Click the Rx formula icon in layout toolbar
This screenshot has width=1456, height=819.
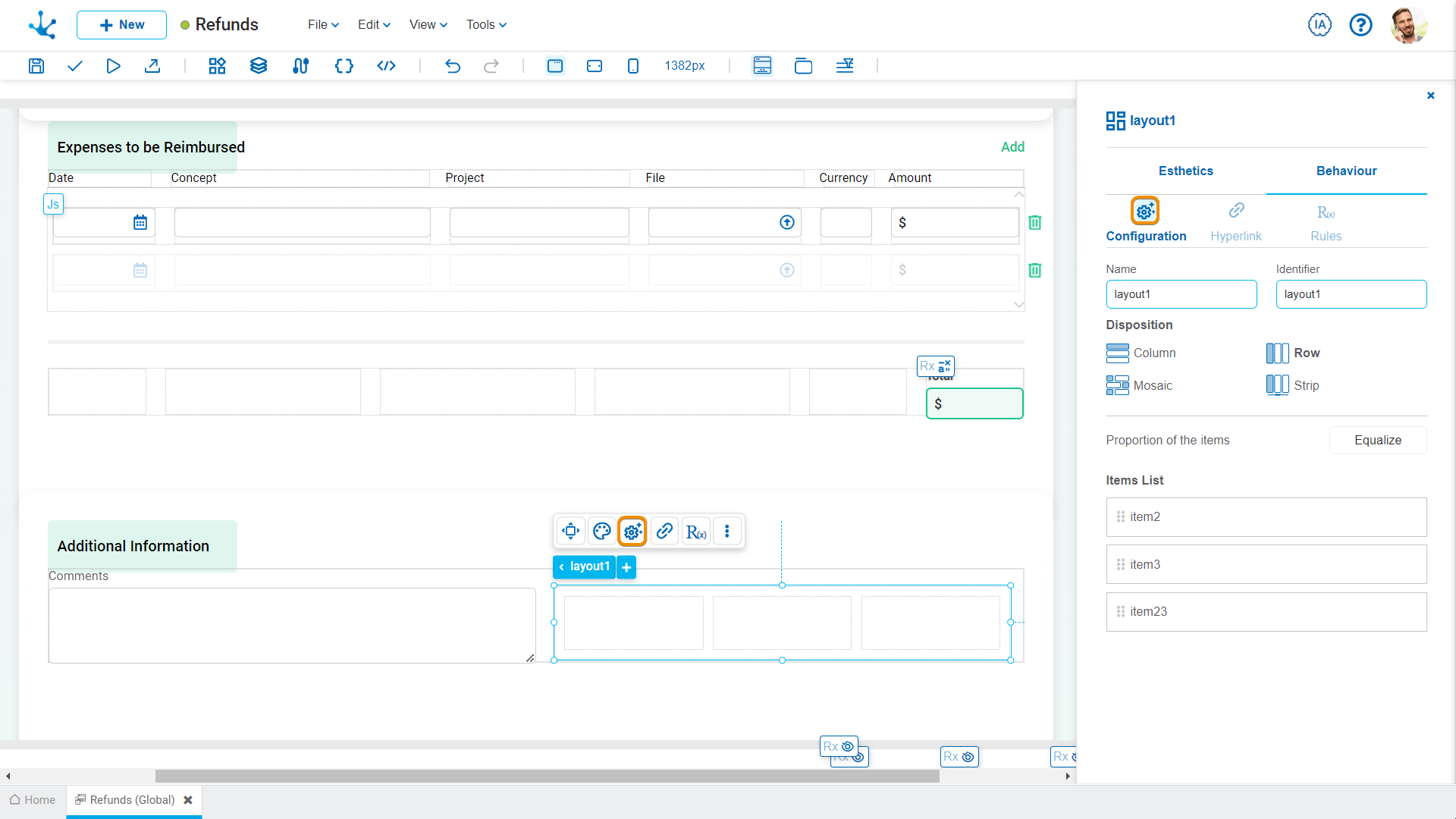coord(697,531)
